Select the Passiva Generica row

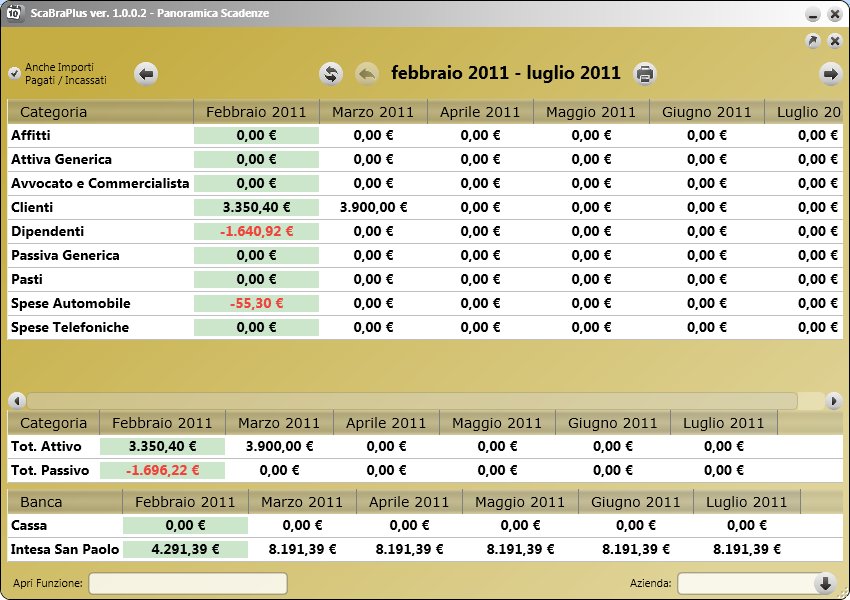pos(425,255)
